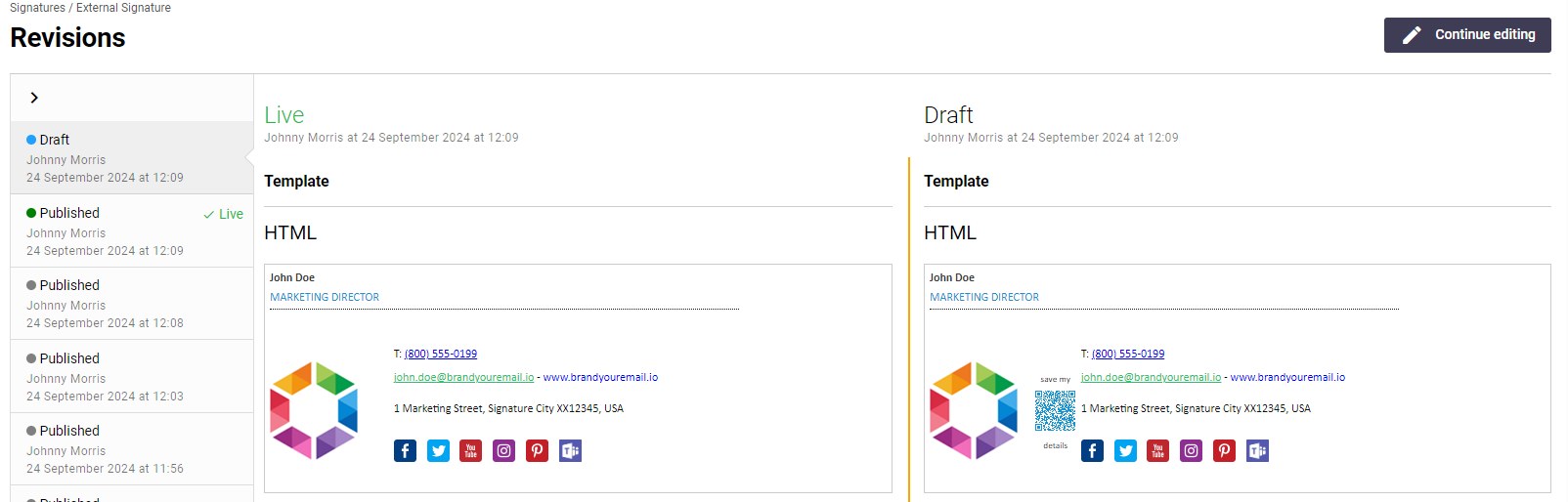This screenshot has width=1568, height=502.
Task: Open www.brandyouremail.io link in Live signature
Action: click(600, 377)
